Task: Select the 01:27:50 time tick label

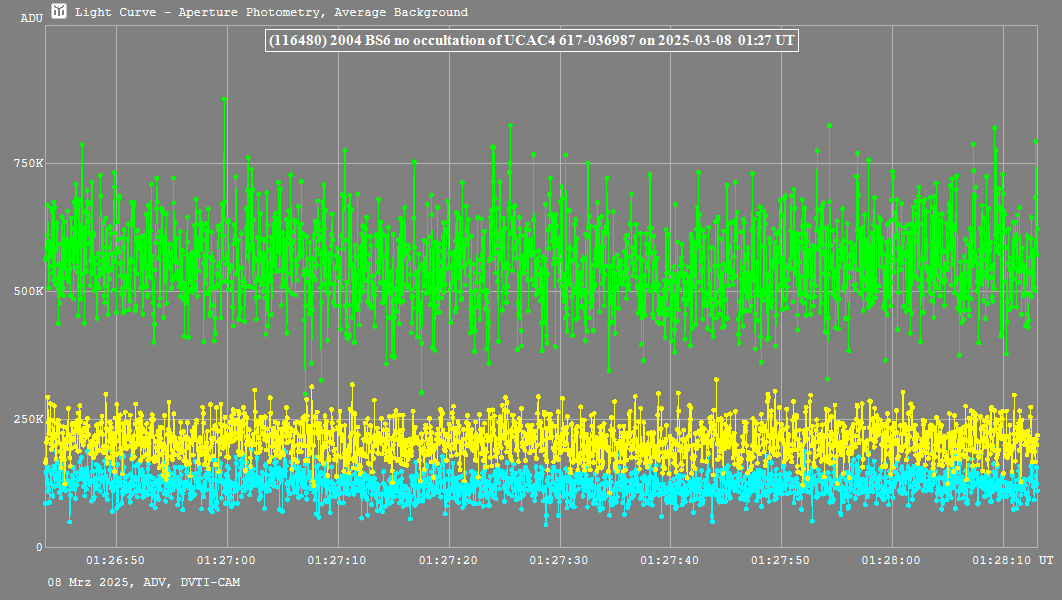Action: 780,561
